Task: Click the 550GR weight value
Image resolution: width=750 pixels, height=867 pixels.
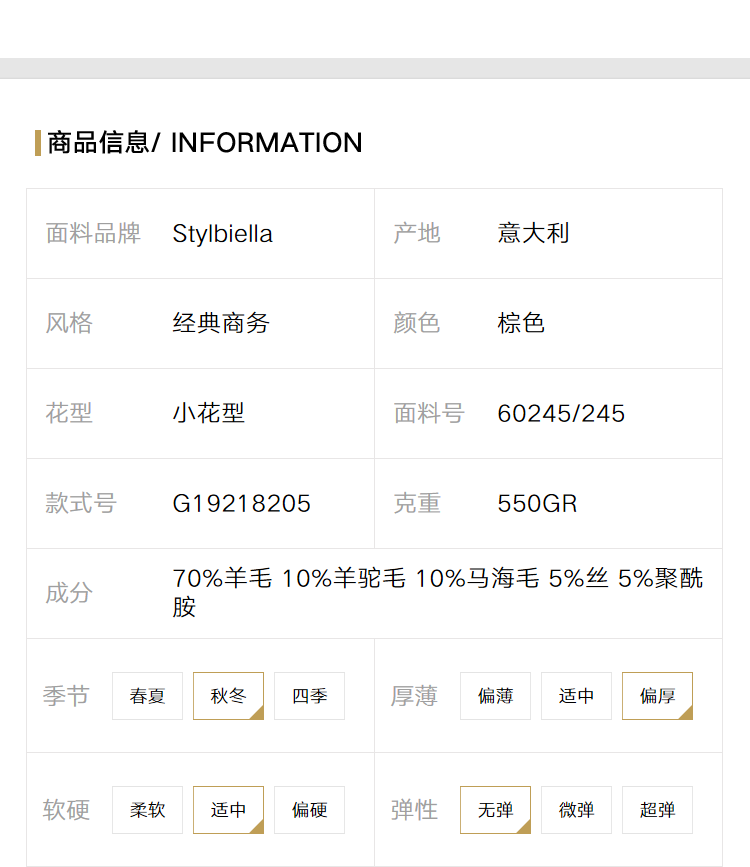Action: [537, 503]
